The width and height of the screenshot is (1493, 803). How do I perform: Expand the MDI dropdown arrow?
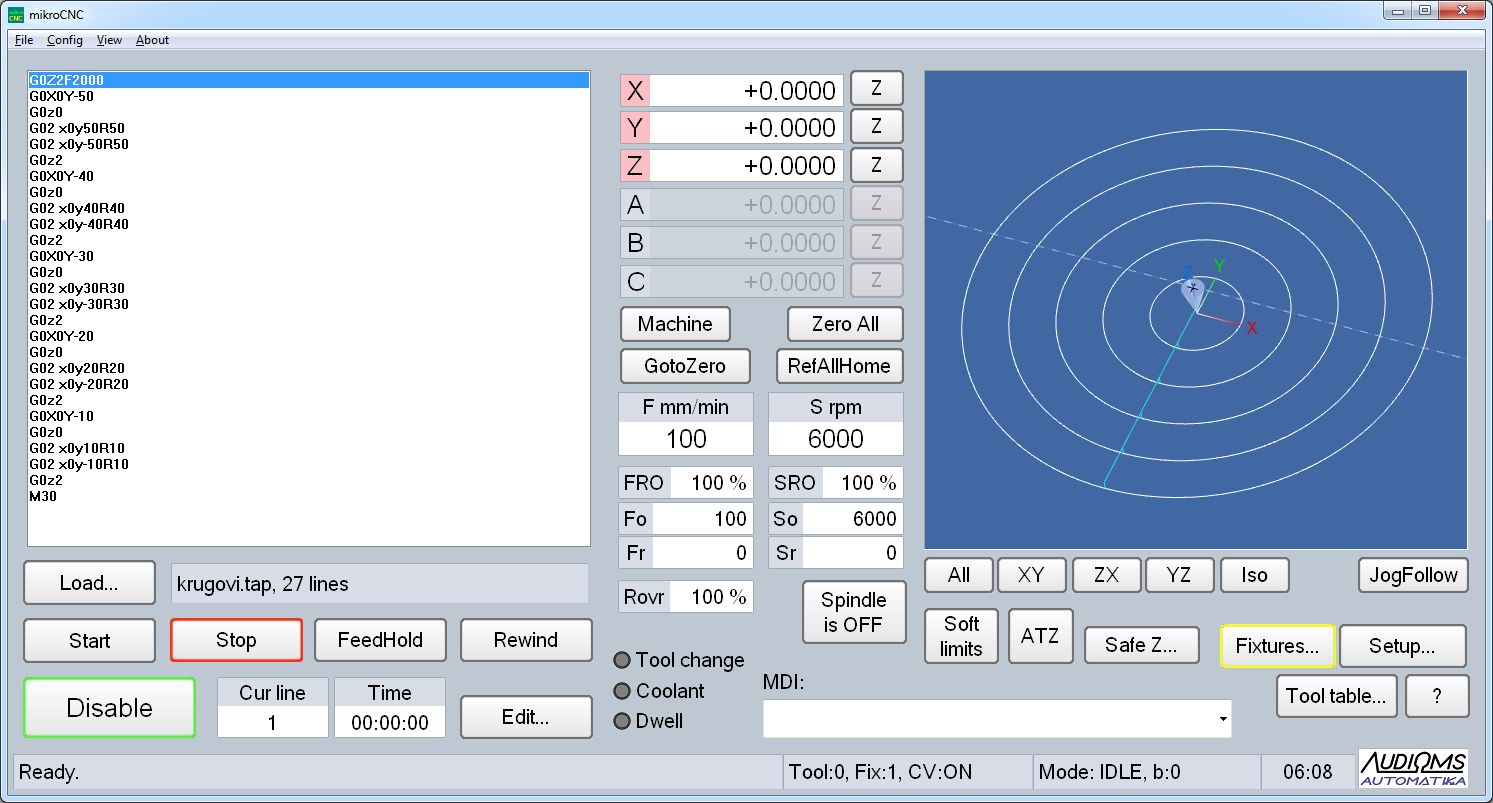click(1223, 719)
